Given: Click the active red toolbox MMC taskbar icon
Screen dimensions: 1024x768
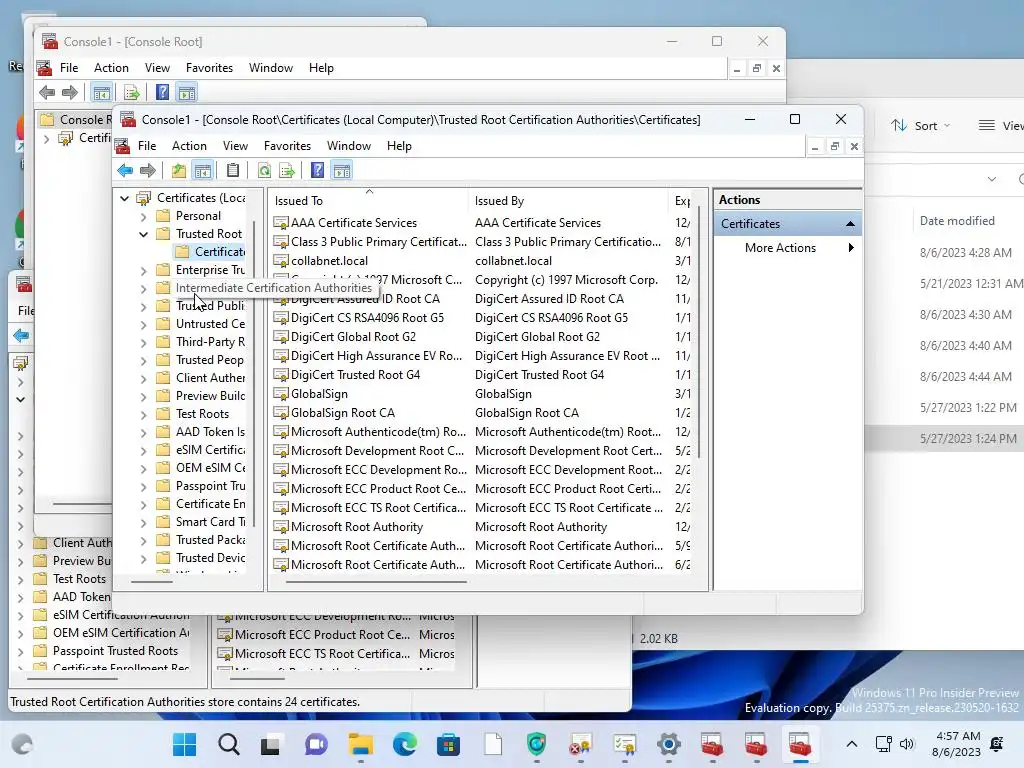Looking at the screenshot, I should click(x=800, y=744).
